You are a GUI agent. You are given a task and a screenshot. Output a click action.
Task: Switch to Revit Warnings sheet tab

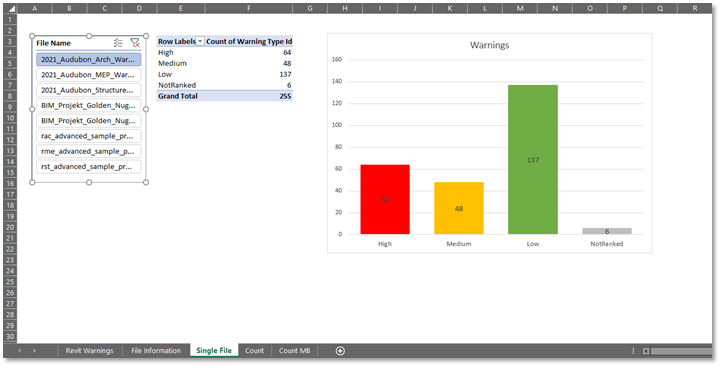[90, 350]
